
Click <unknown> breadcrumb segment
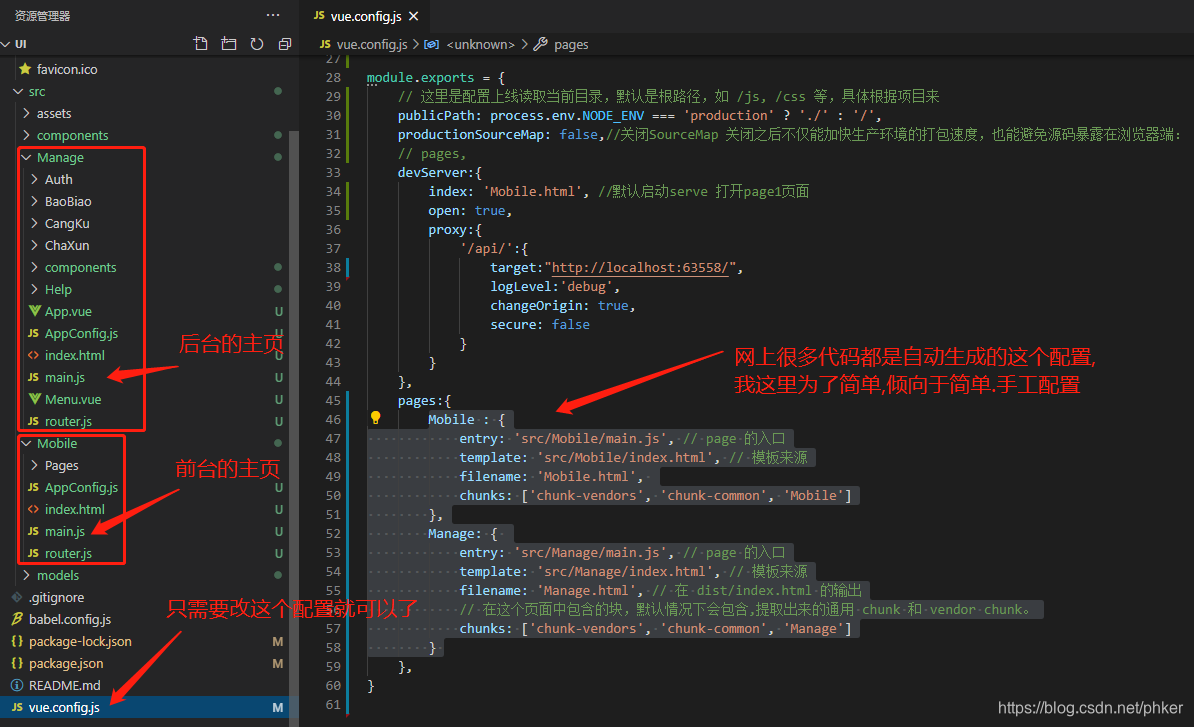480,44
